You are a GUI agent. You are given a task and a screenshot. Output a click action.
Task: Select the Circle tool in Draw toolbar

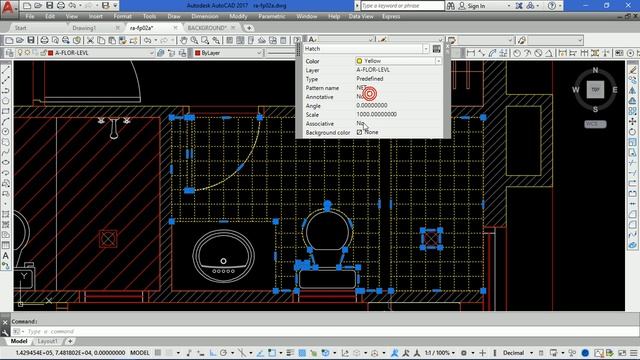6,131
